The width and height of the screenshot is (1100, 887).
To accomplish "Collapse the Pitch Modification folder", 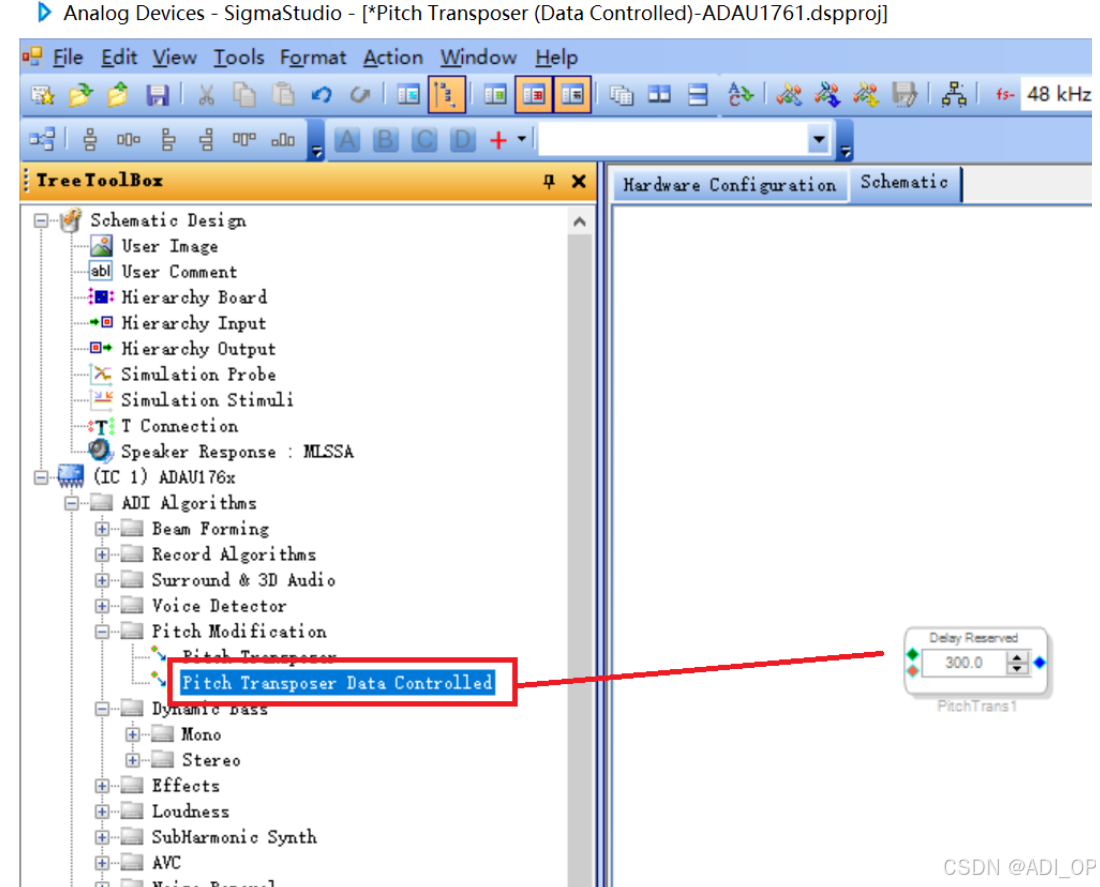I will point(102,632).
